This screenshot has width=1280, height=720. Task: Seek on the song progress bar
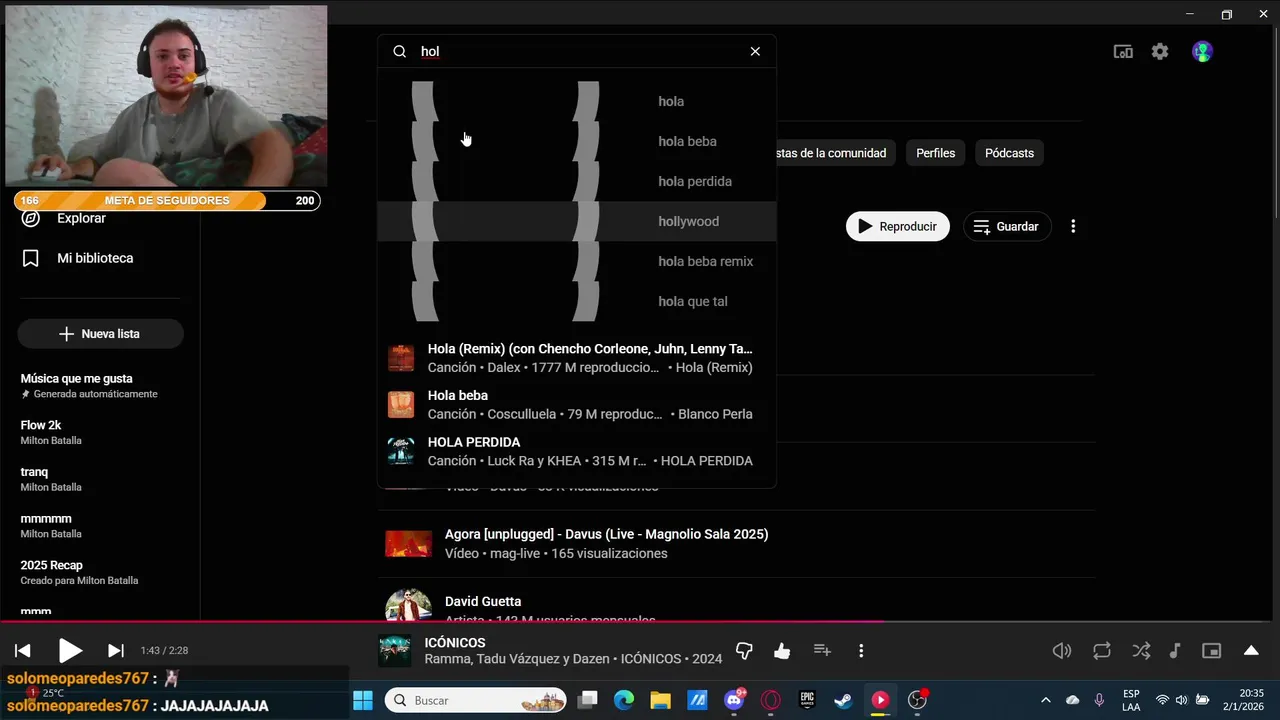(x=640, y=621)
